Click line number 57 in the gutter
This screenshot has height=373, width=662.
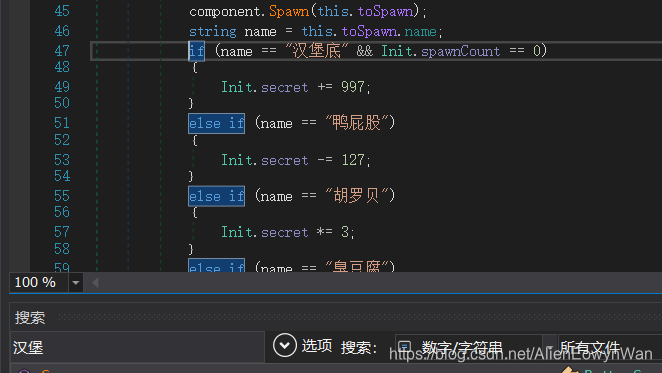point(62,232)
